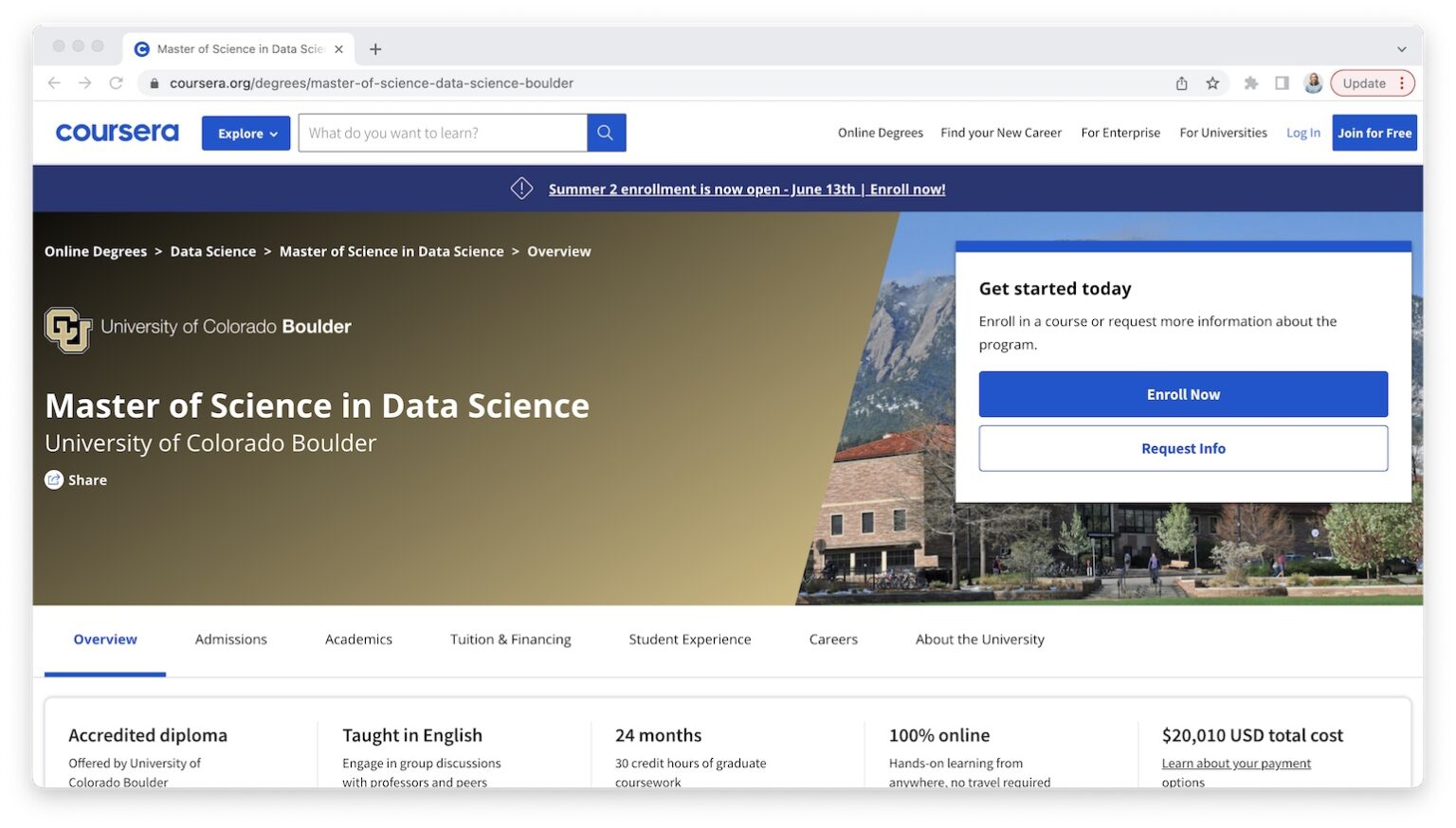Click the Coursera logo
Image resolution: width=1456 pixels, height=828 pixels.
pos(117,132)
